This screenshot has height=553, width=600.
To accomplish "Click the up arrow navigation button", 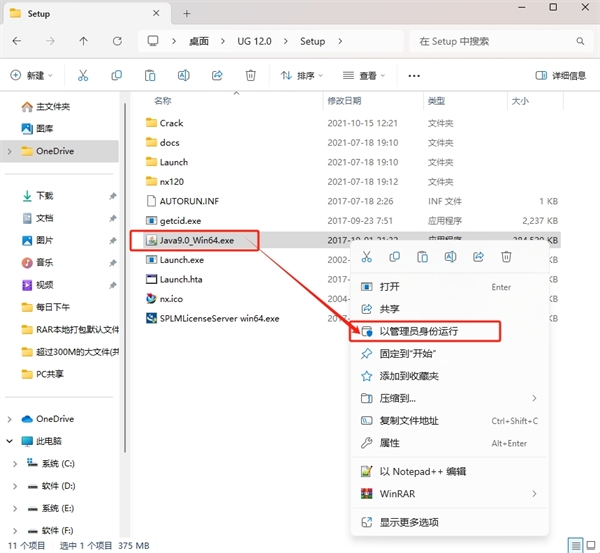I will tap(83, 41).
